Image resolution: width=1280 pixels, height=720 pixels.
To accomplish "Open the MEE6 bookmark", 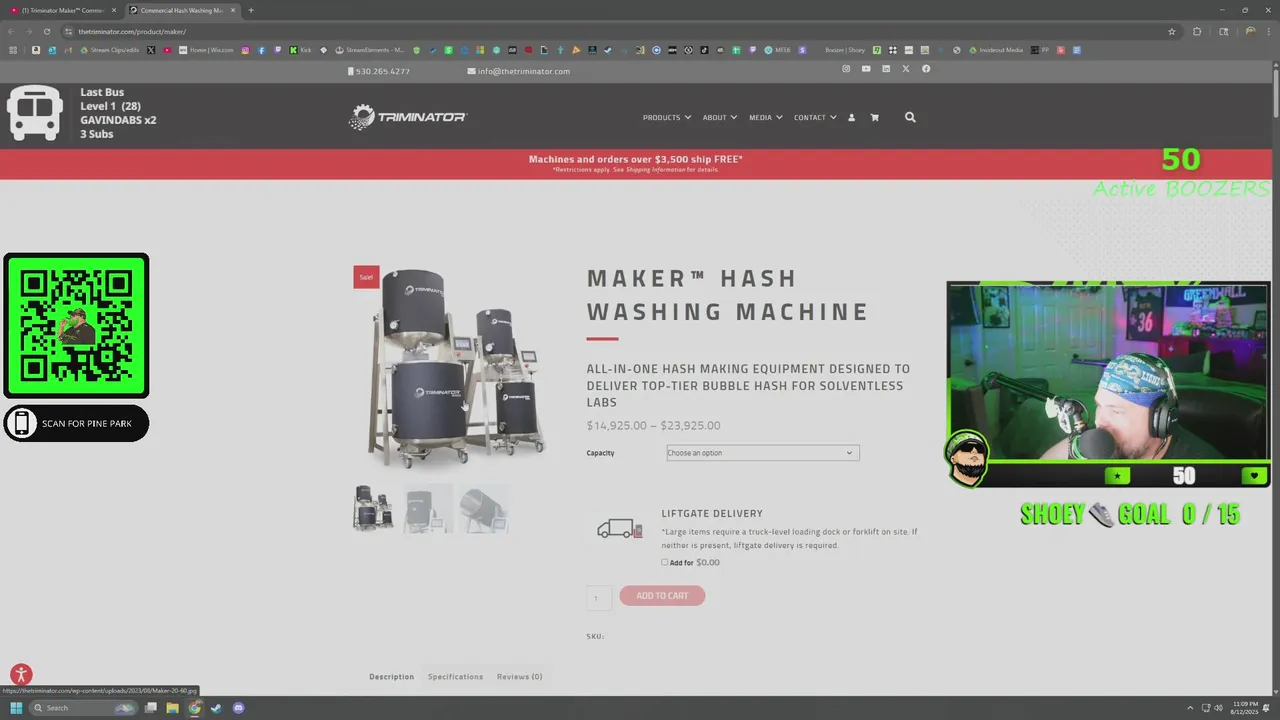I will click(x=777, y=50).
